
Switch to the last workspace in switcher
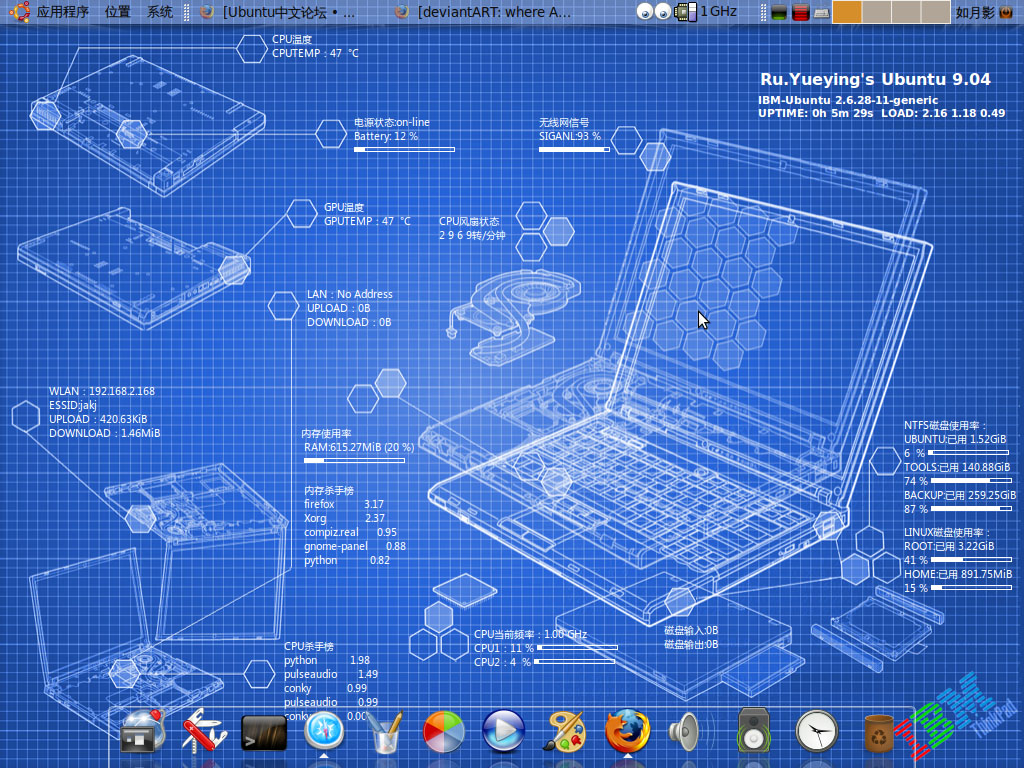pyautogui.click(x=935, y=12)
